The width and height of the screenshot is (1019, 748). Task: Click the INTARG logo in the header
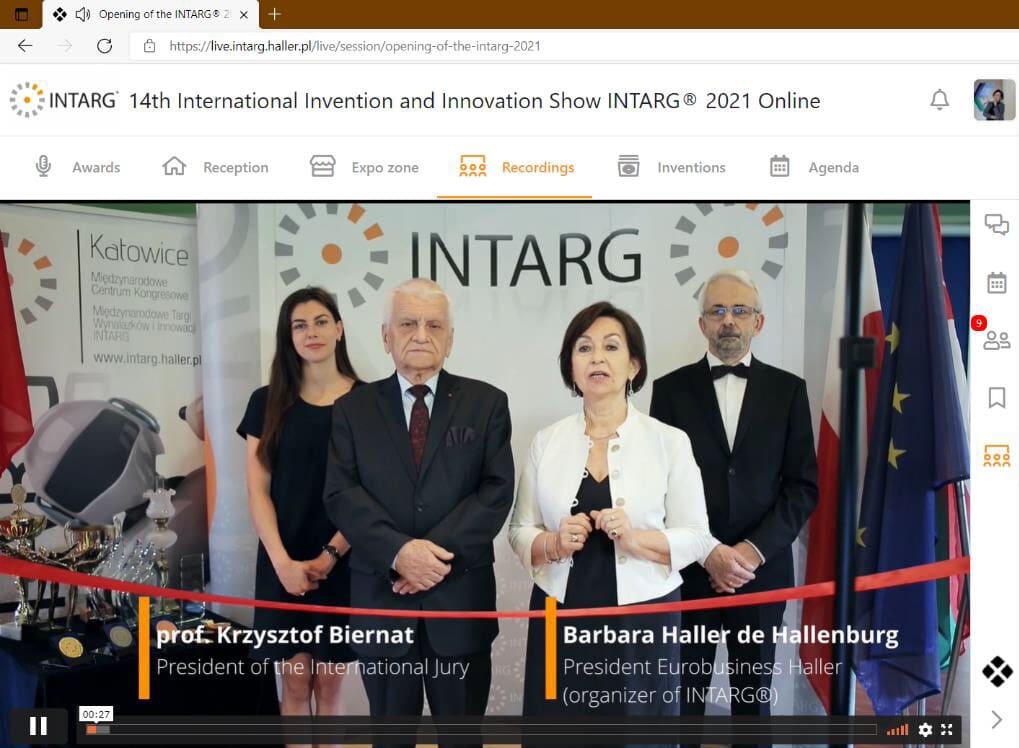point(63,100)
